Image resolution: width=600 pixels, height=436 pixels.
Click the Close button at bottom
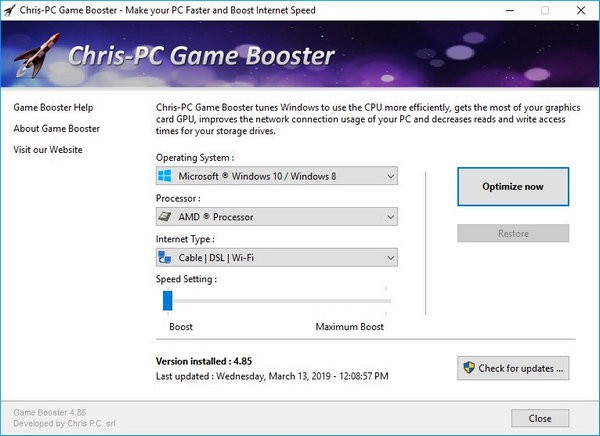540,418
